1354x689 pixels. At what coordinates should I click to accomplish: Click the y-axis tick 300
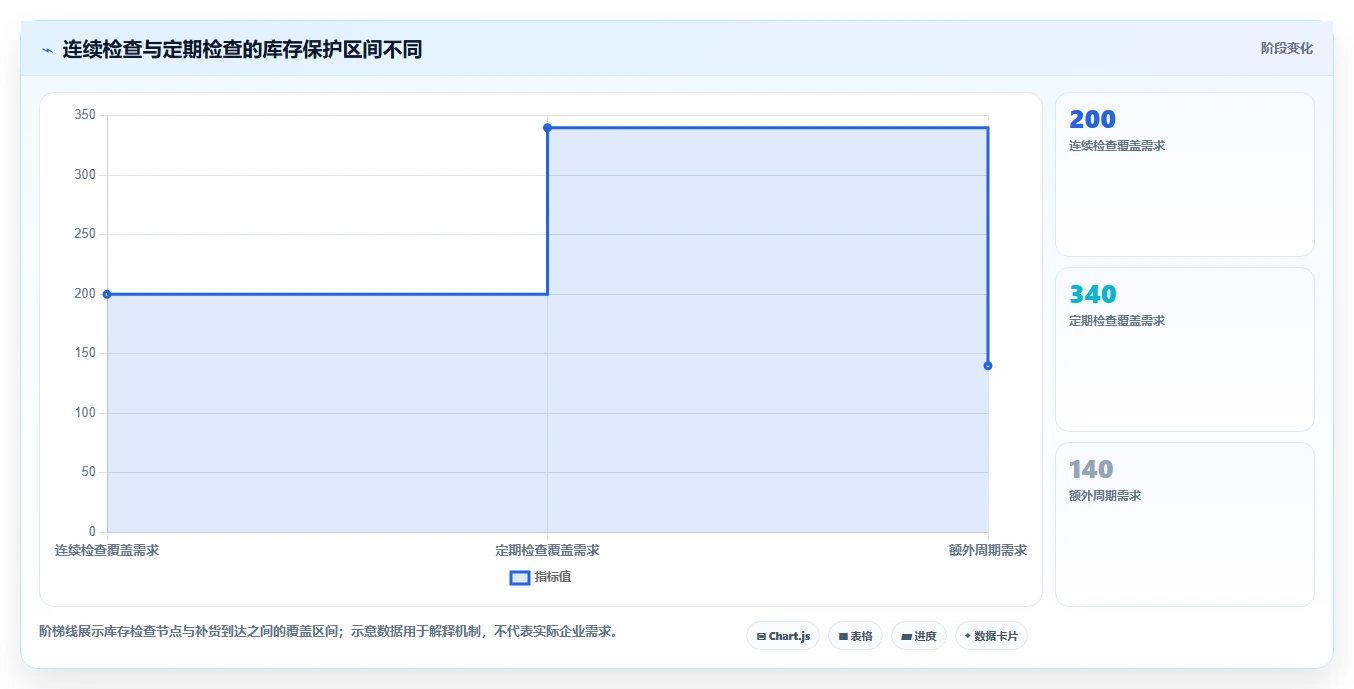(85, 175)
